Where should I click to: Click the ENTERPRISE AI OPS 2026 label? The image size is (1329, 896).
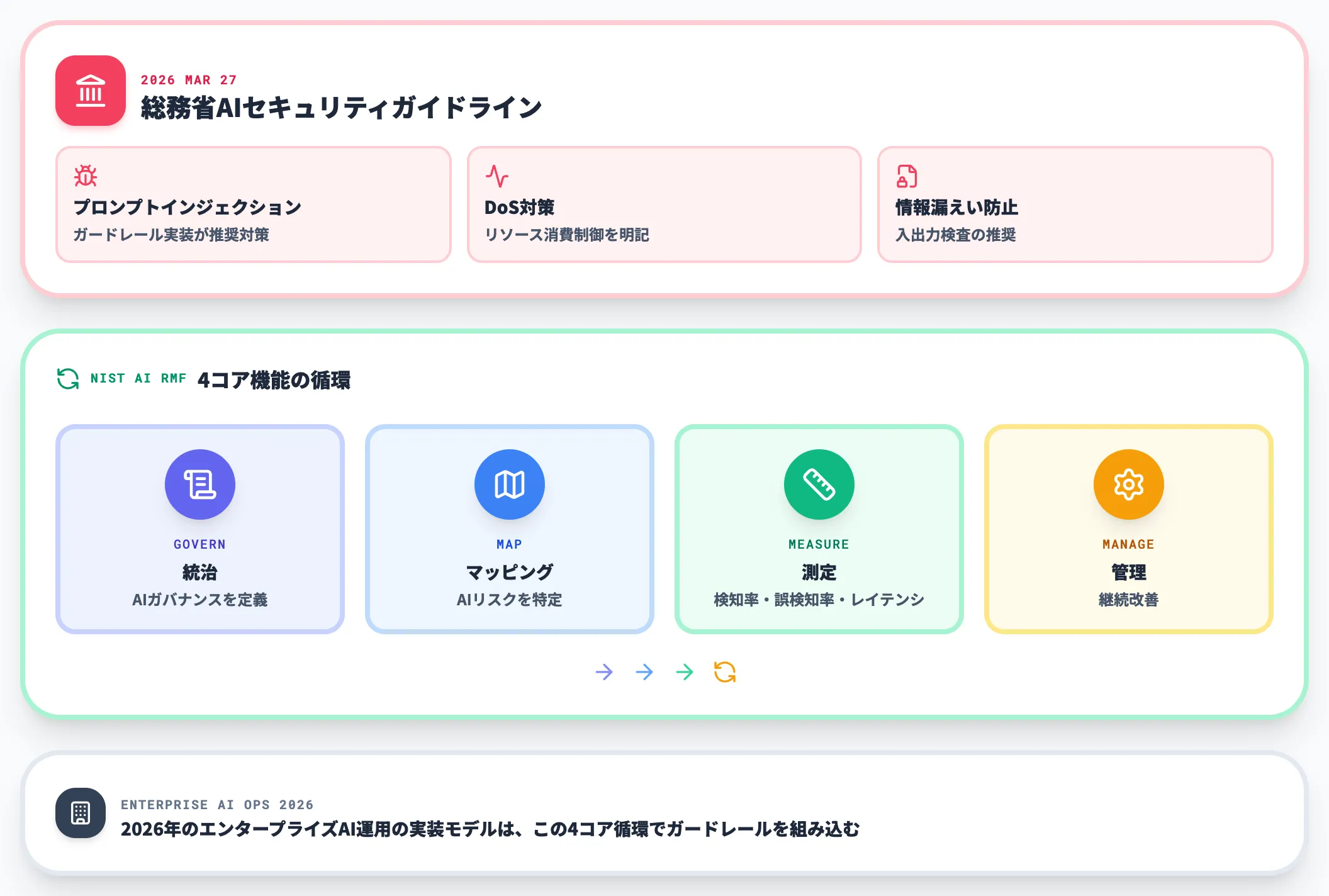[217, 805]
